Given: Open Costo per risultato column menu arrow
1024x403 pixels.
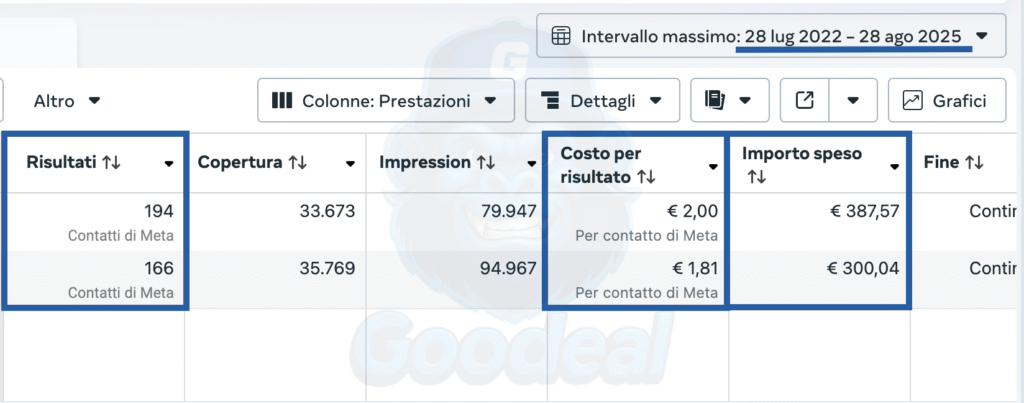Looking at the screenshot, I should click(713, 166).
